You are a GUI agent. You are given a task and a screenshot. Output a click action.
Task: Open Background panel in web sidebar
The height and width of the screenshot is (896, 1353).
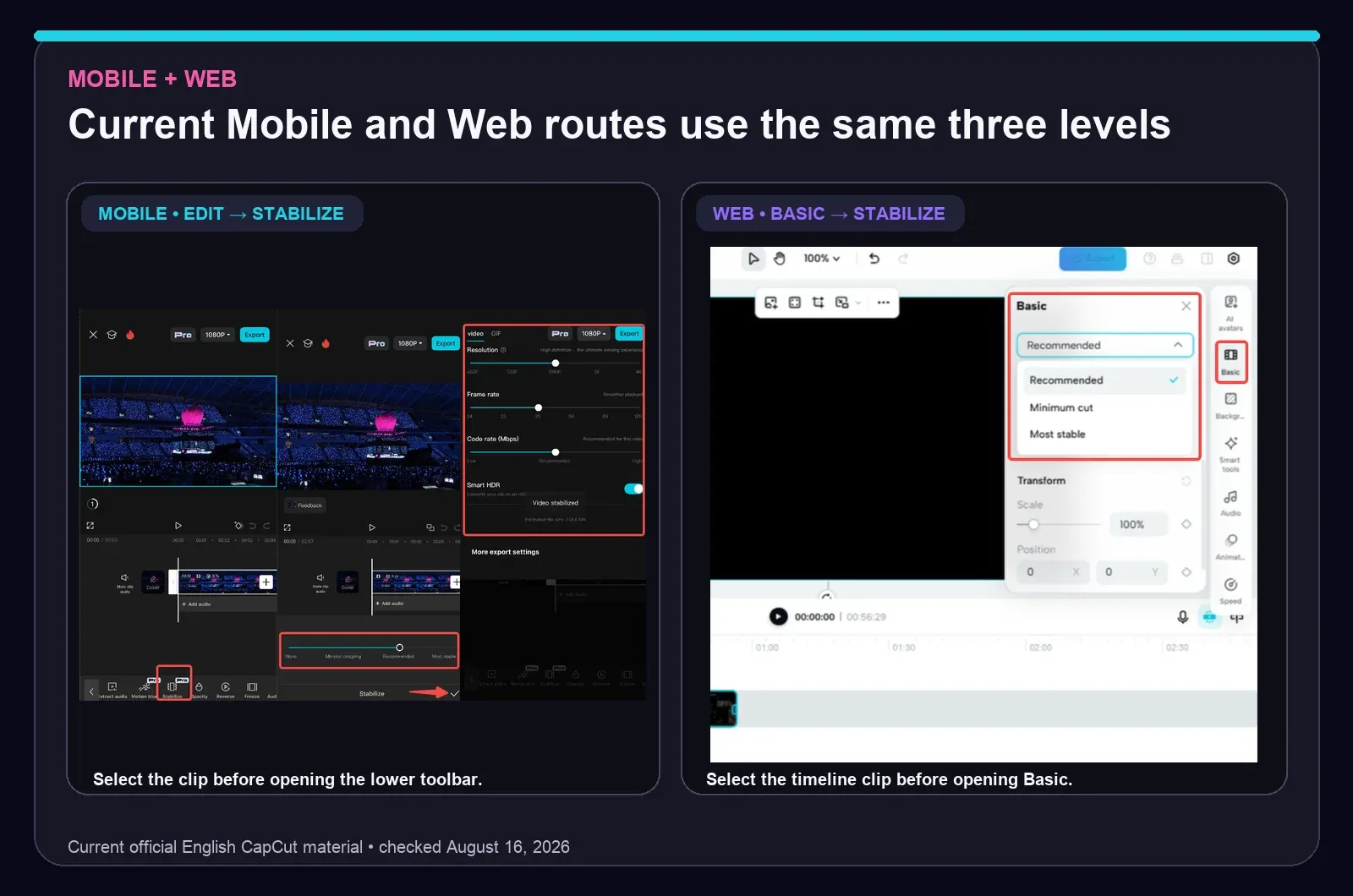[x=1230, y=406]
